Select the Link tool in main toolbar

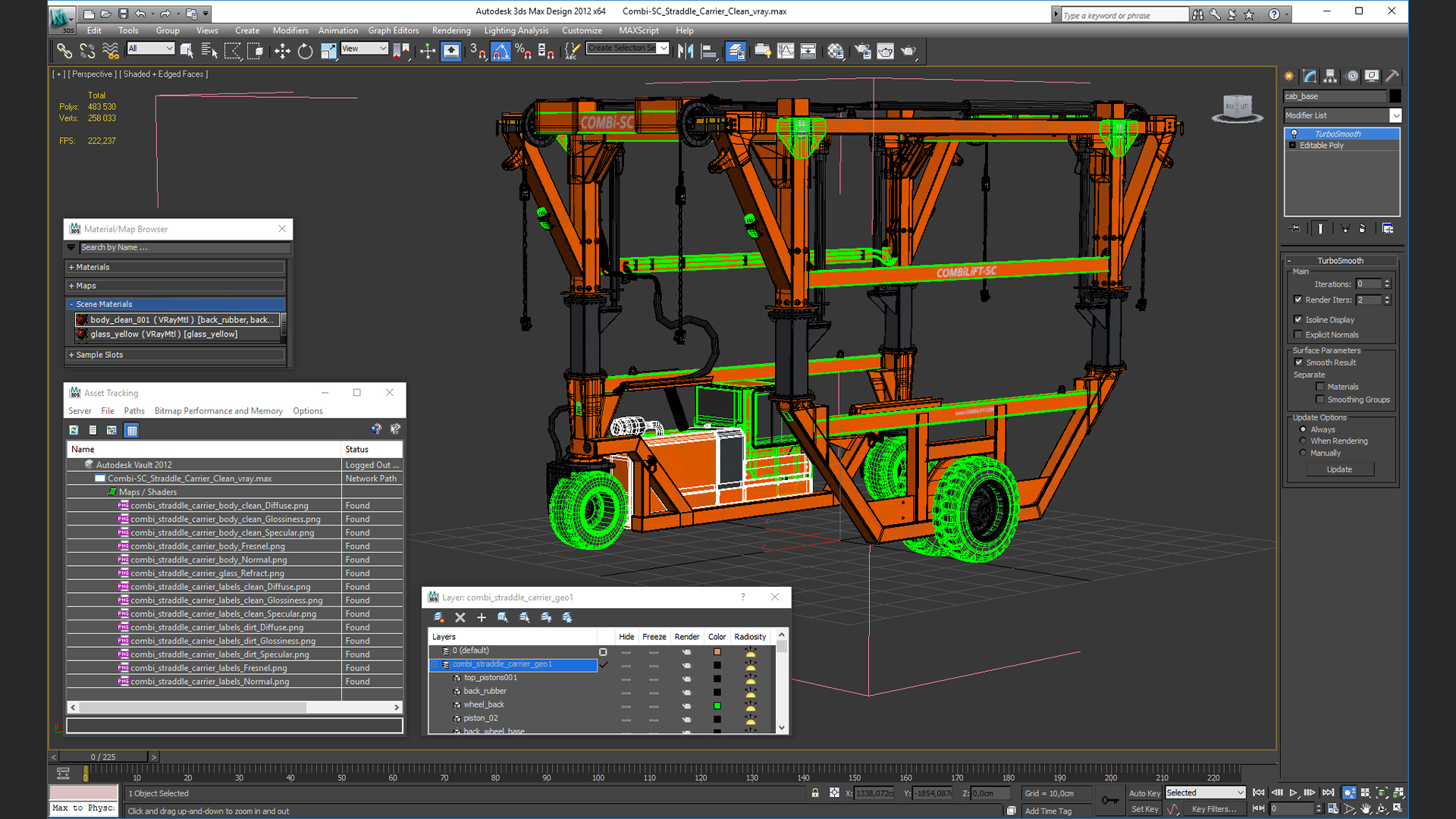coord(64,51)
